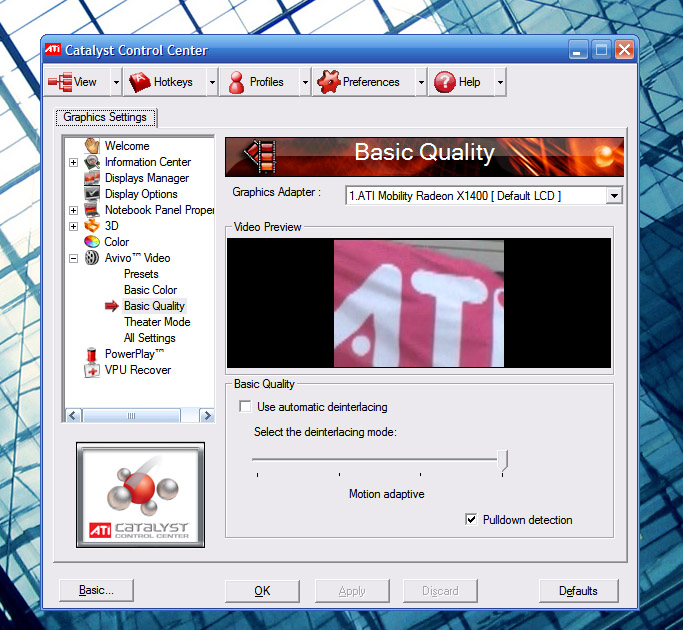
Task: Click the View toolbar icon
Action: click(61, 82)
